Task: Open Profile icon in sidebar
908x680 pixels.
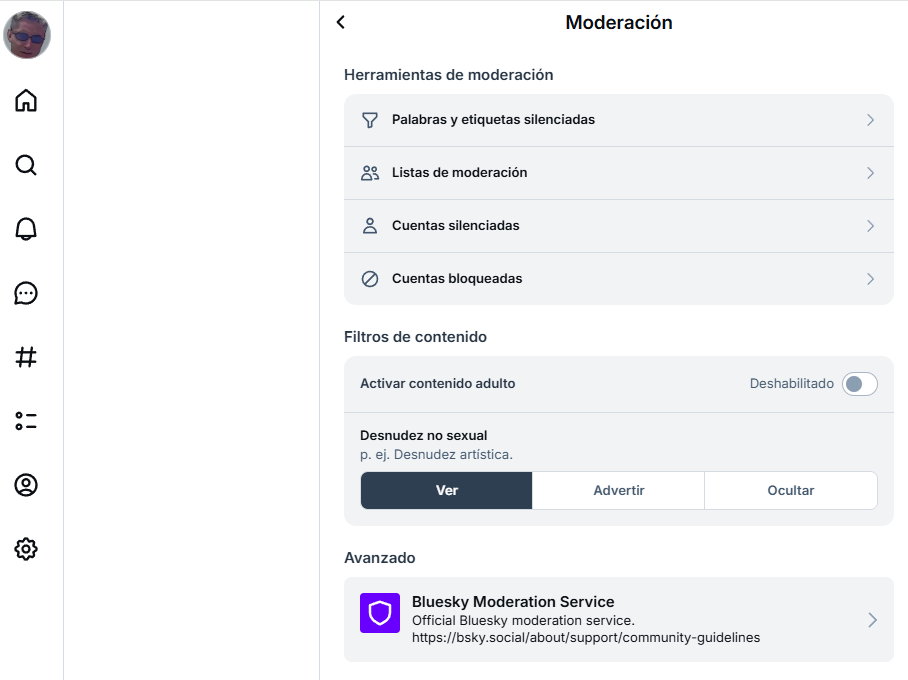Action: pyautogui.click(x=26, y=485)
